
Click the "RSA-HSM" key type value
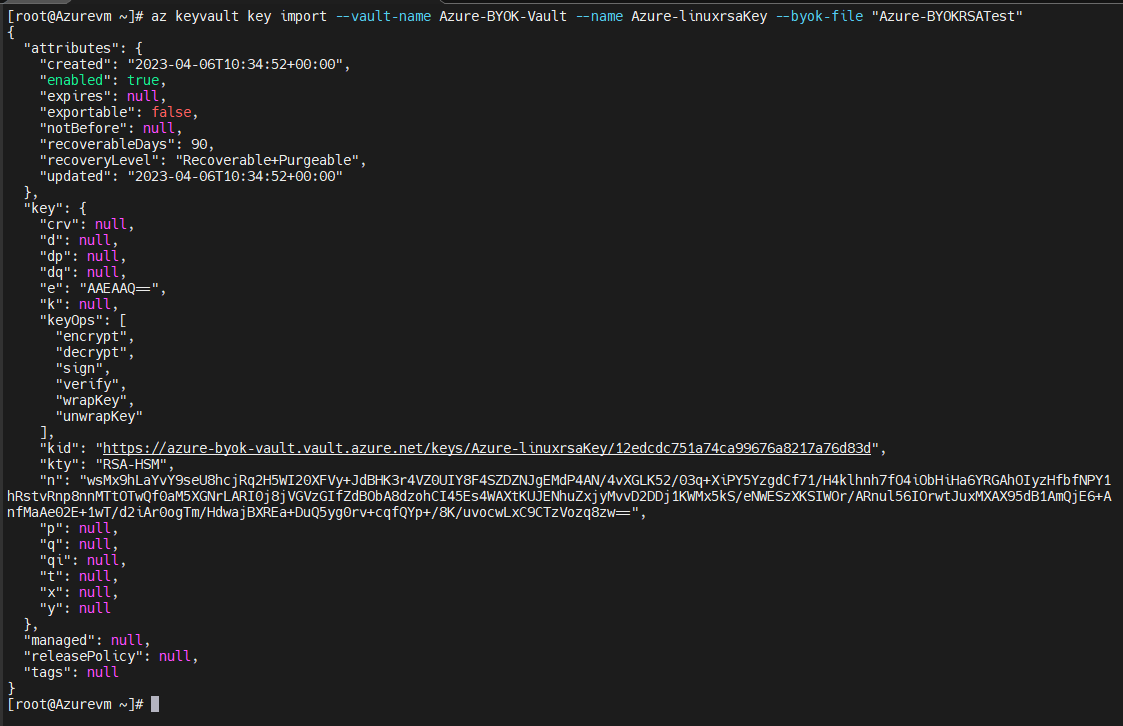click(131, 464)
